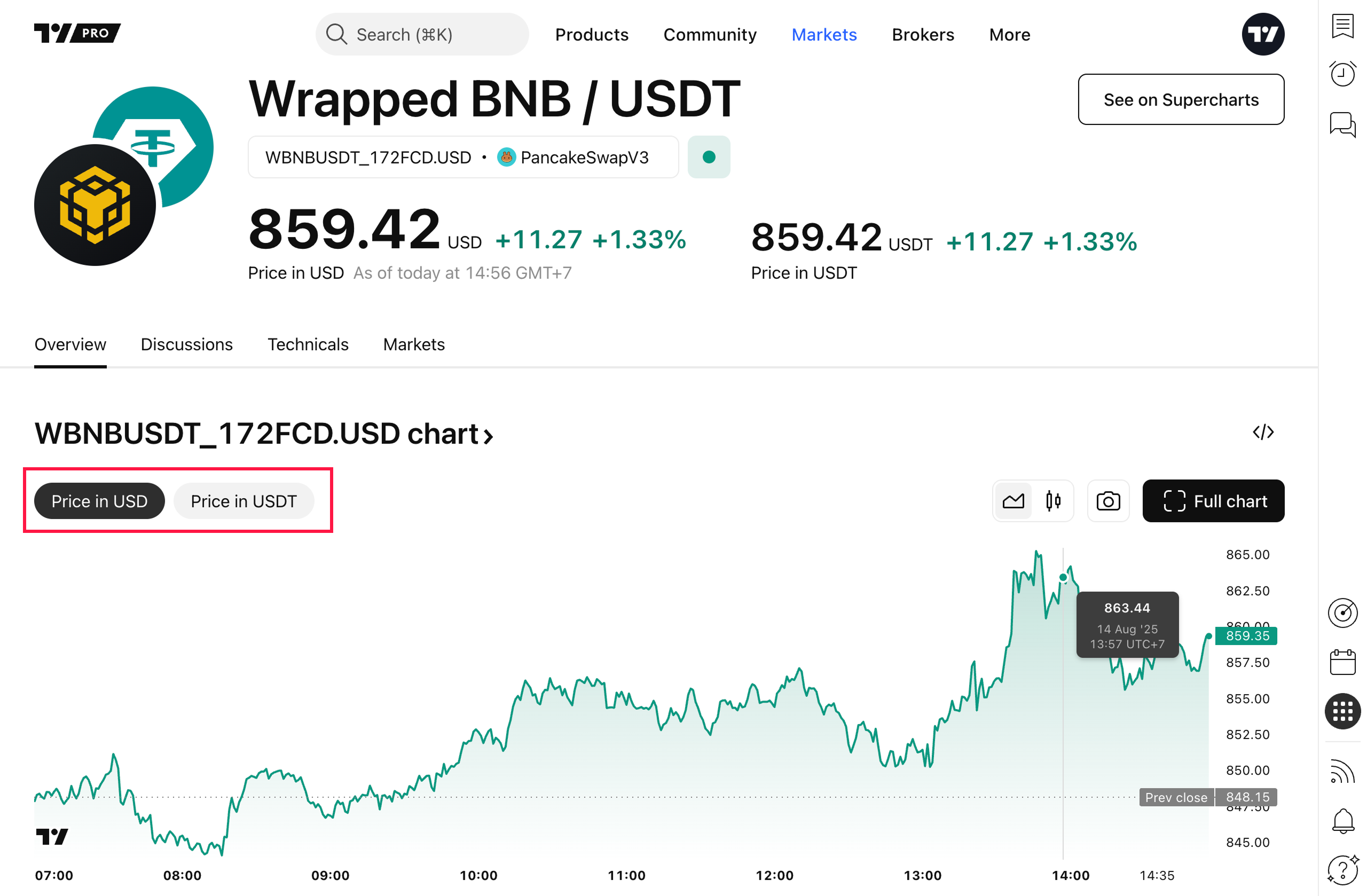Open the embed code icon
Screen dimensions: 1367x896
1263,432
